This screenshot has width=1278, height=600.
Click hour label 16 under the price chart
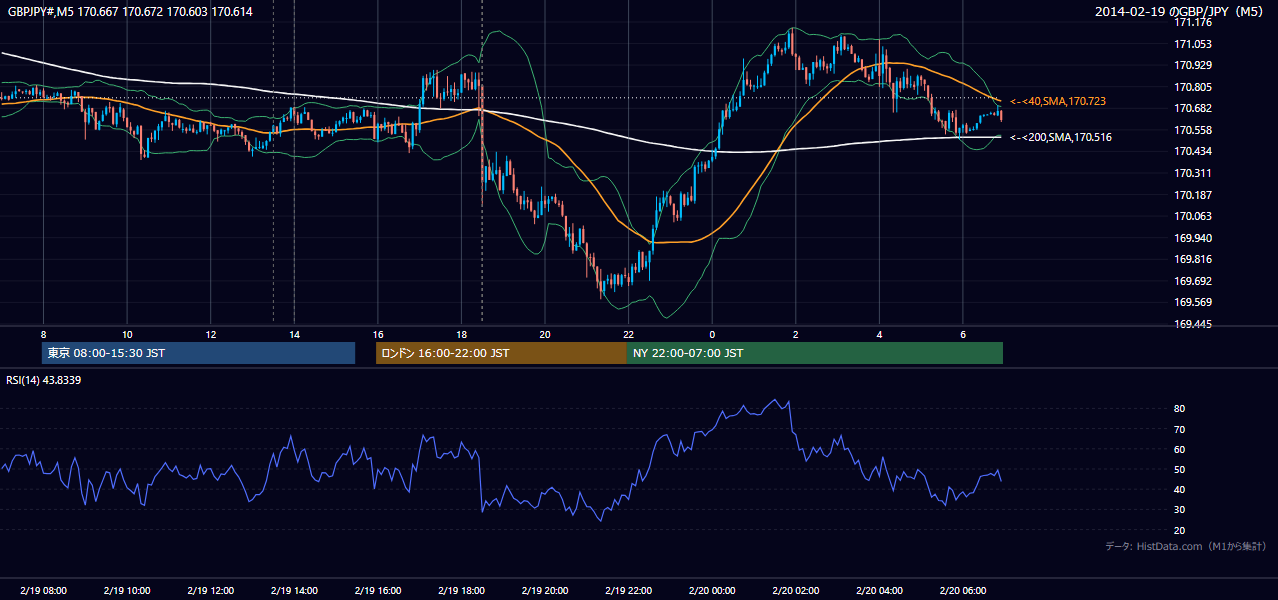377,334
